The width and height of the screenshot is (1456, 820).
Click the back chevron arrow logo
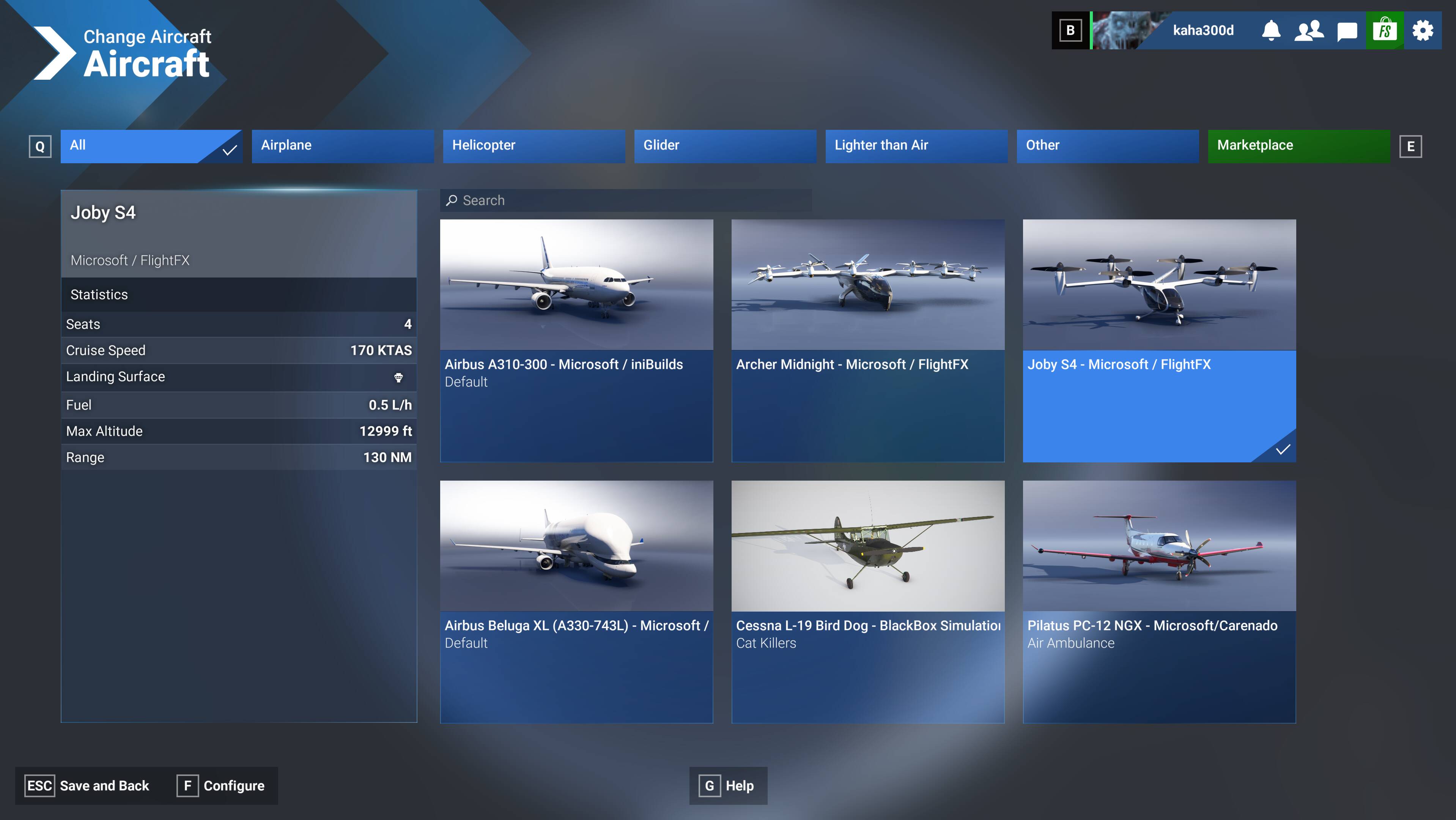click(54, 53)
